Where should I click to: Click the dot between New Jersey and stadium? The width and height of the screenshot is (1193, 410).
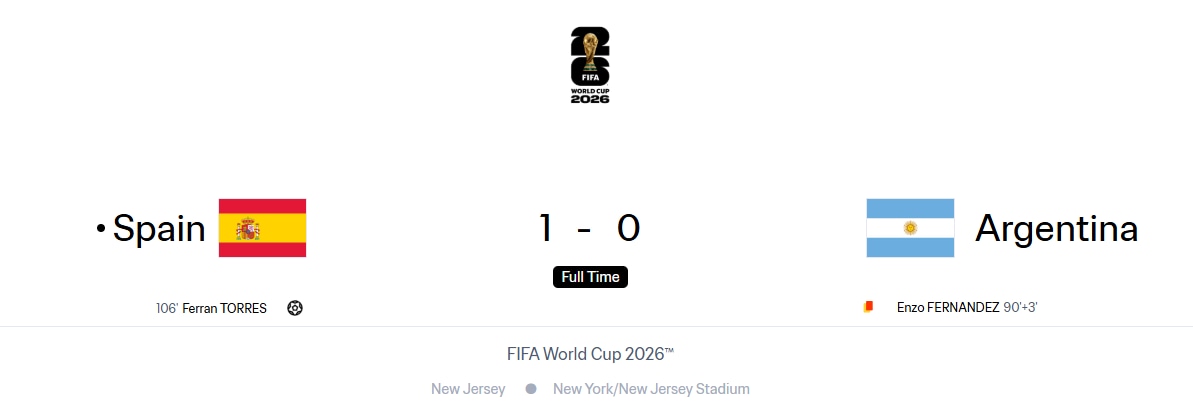(531, 389)
